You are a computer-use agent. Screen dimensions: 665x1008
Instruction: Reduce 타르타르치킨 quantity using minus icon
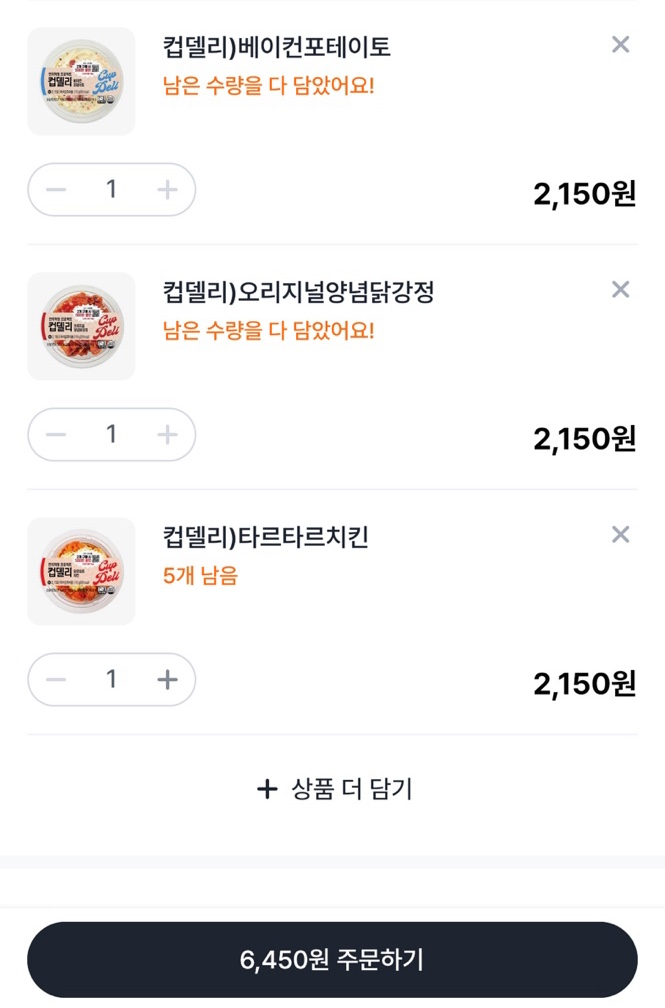pyautogui.click(x=56, y=680)
